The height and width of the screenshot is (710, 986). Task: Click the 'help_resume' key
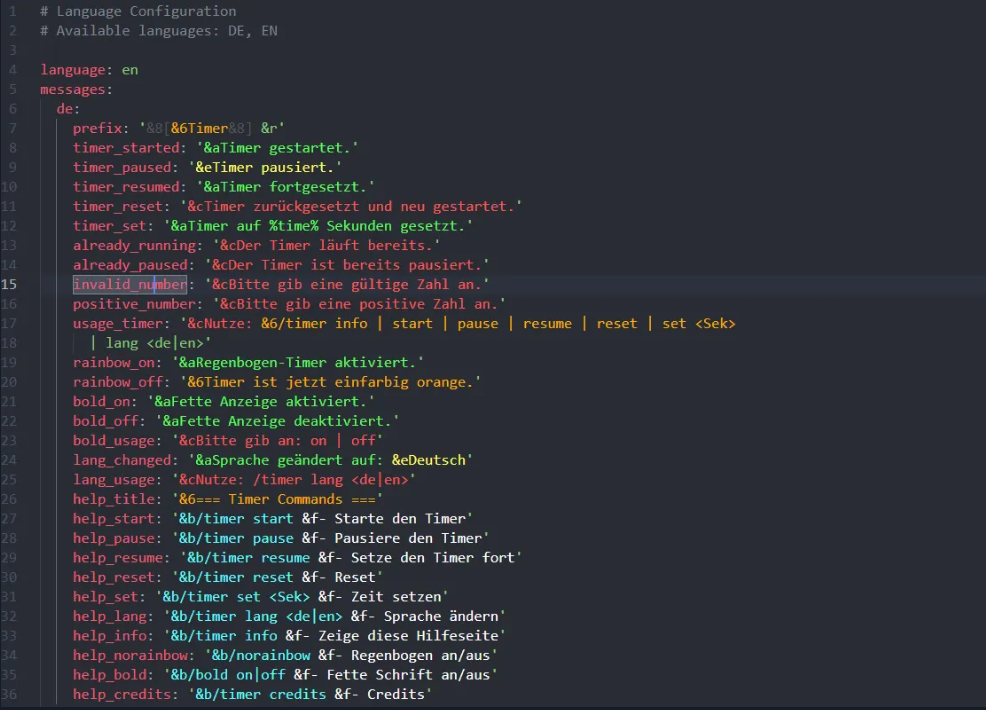coord(118,557)
